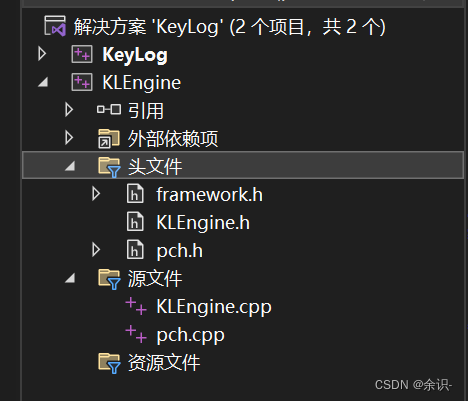Click the pch.cpp source file icon
This screenshot has height=401, width=468.
tap(136, 334)
